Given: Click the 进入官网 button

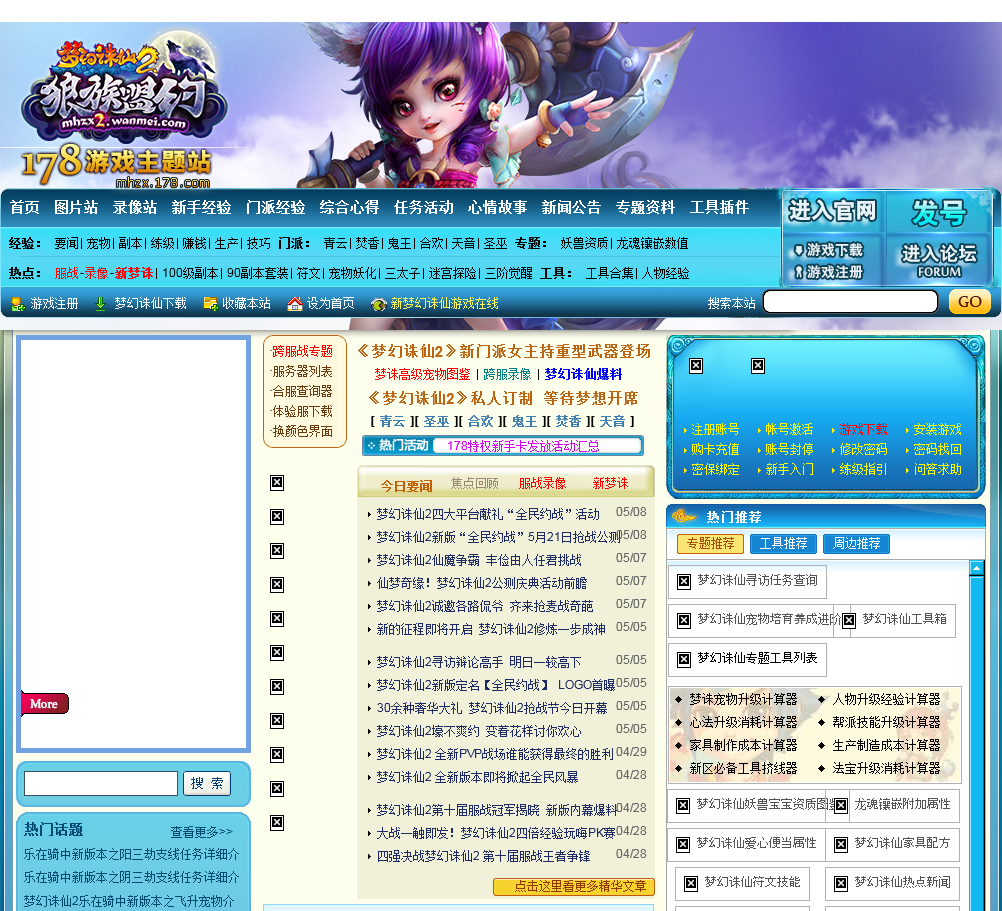Looking at the screenshot, I should pyautogui.click(x=831, y=211).
